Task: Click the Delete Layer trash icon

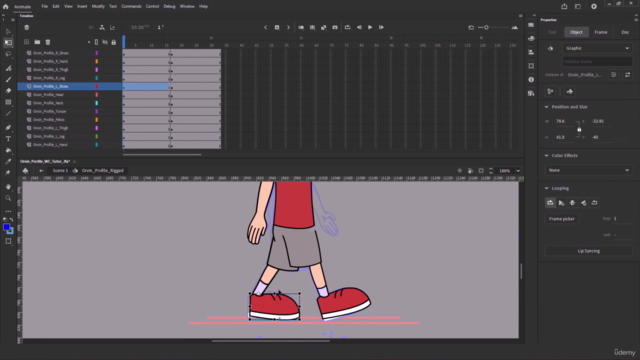Action: (x=48, y=42)
